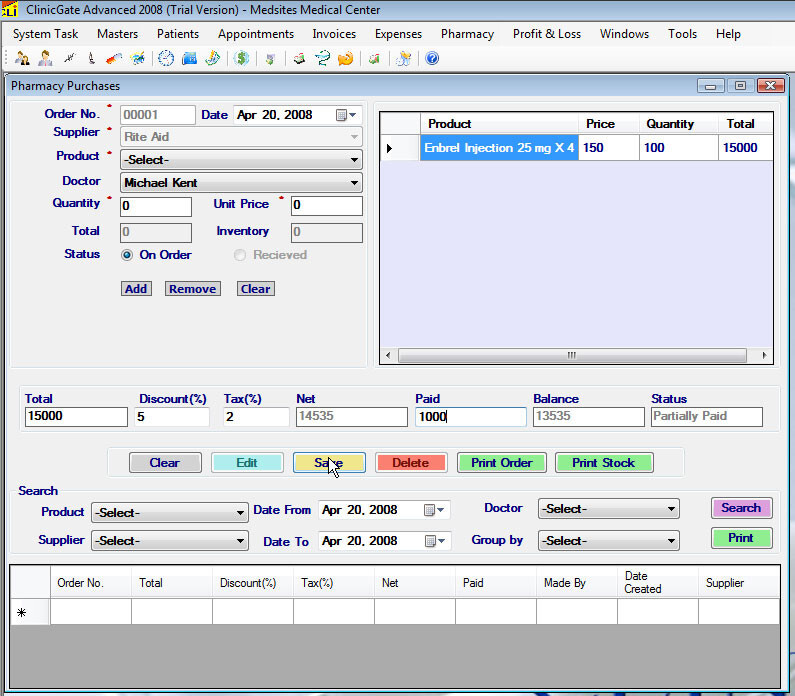Open the calendar picker for order Date
Image resolution: width=795 pixels, height=696 pixels.
click(x=347, y=115)
